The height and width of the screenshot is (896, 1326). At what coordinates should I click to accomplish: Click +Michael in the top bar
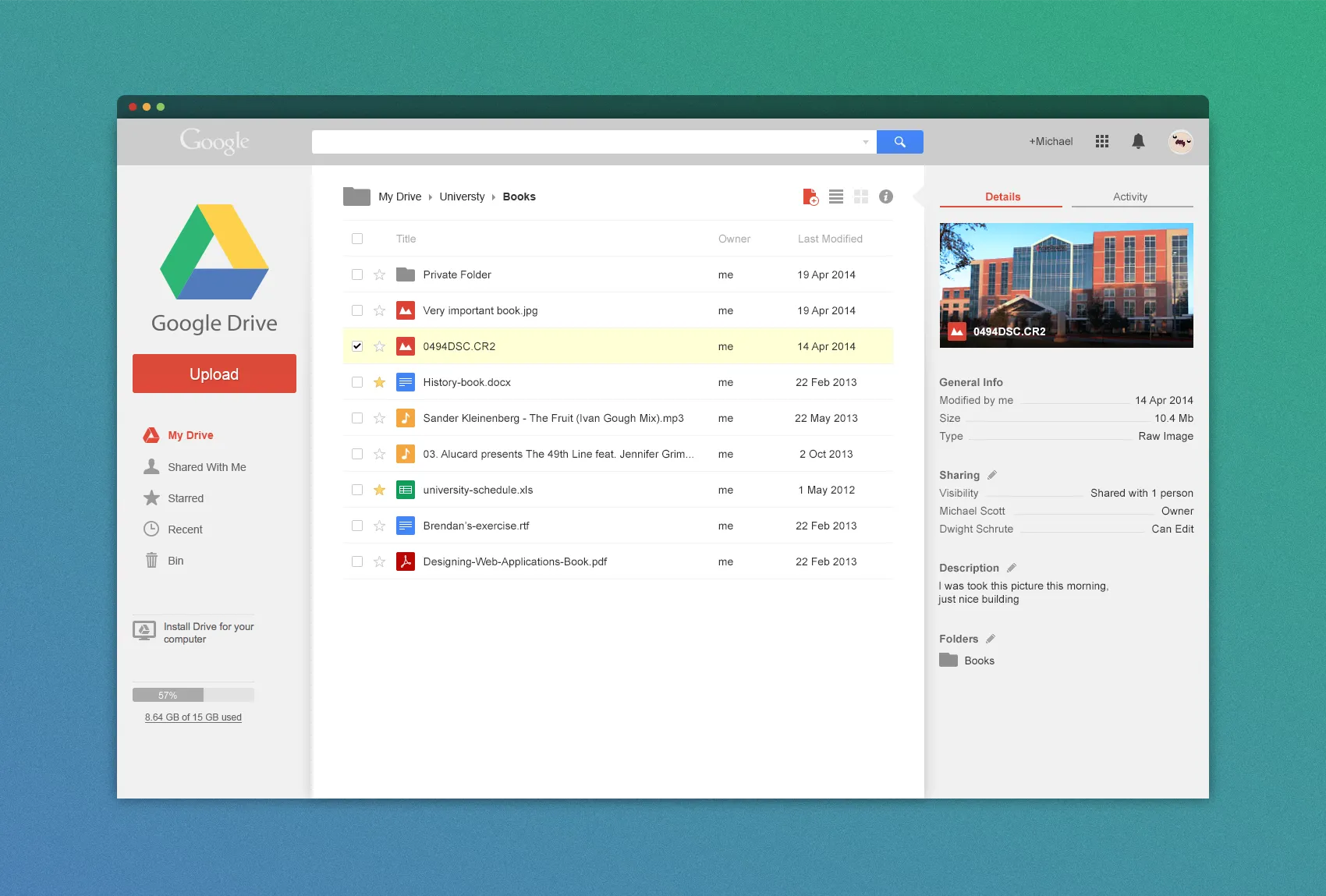click(1051, 141)
